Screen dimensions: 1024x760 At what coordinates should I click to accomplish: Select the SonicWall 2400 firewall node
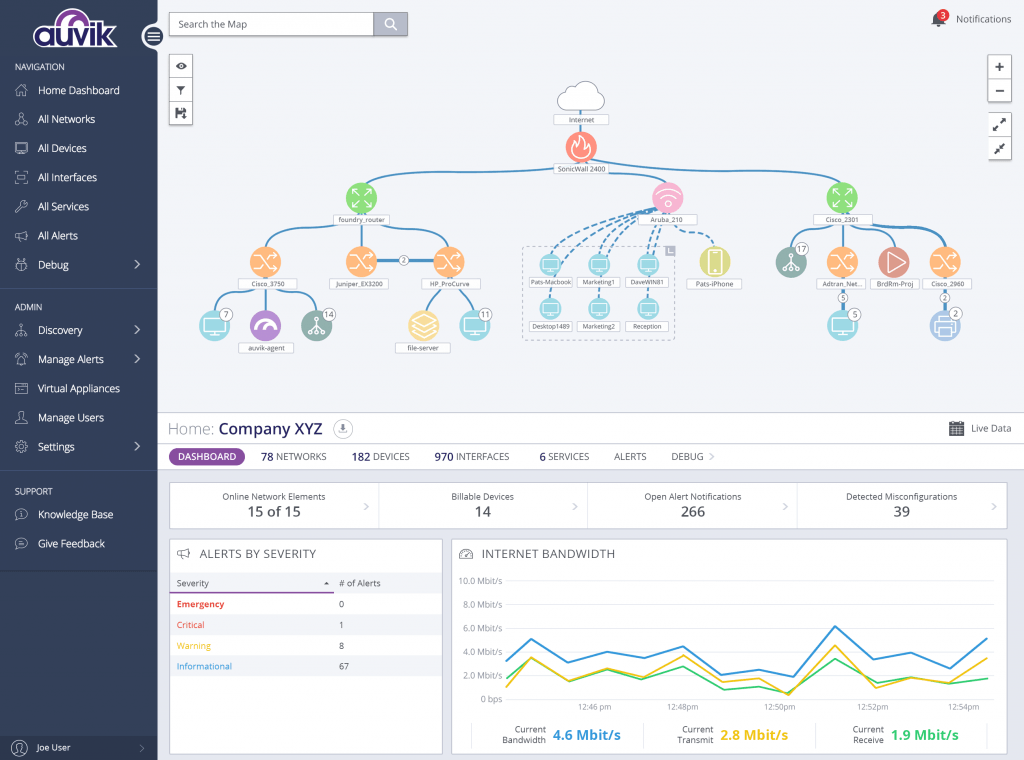(581, 147)
